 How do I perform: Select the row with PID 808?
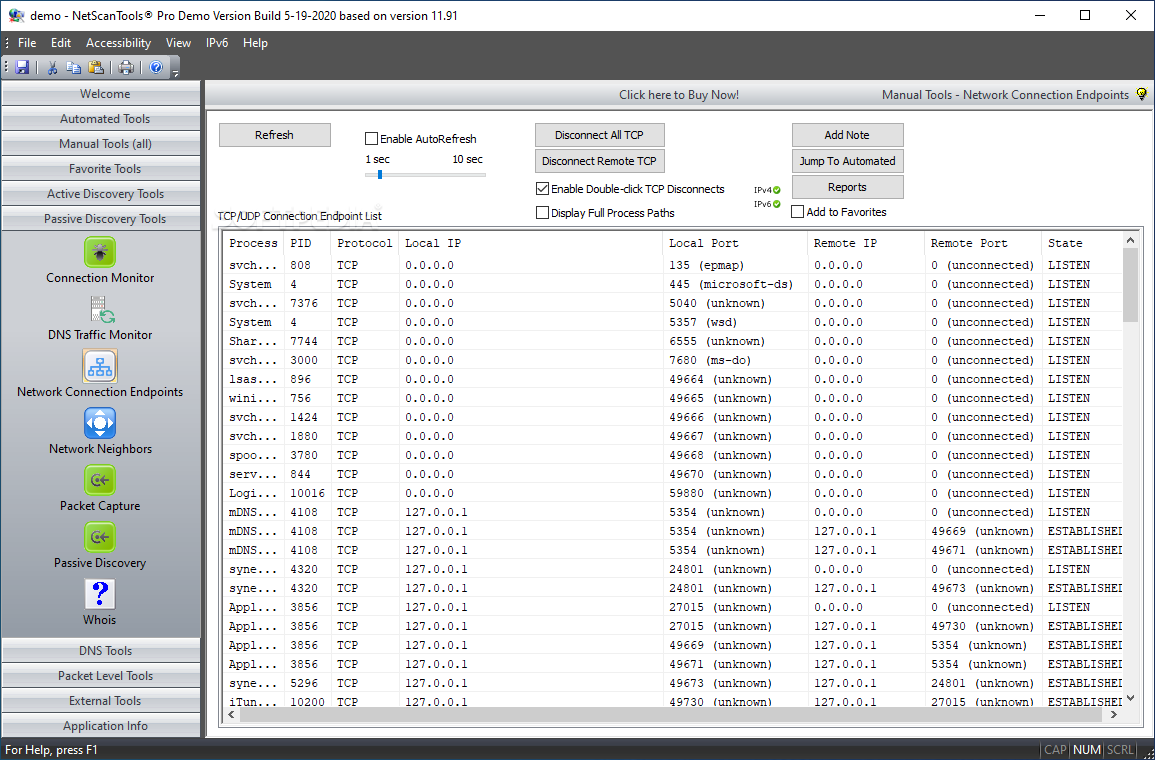click(x=673, y=265)
